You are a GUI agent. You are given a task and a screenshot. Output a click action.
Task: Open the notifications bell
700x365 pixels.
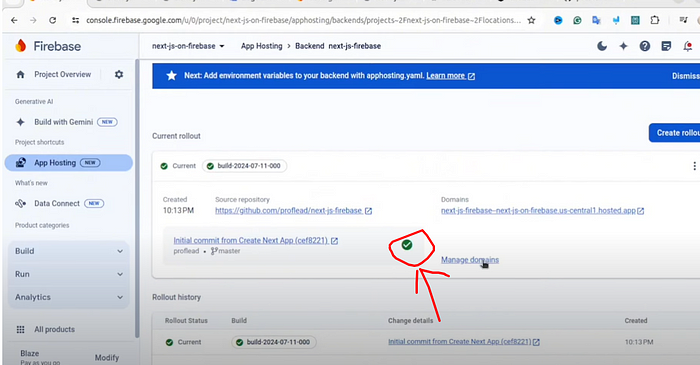click(x=688, y=46)
